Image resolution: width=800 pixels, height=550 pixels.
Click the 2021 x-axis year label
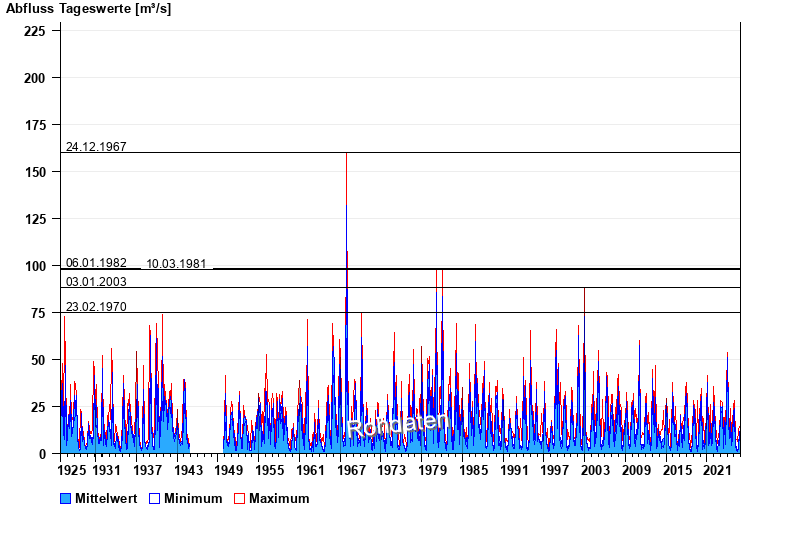click(x=718, y=470)
